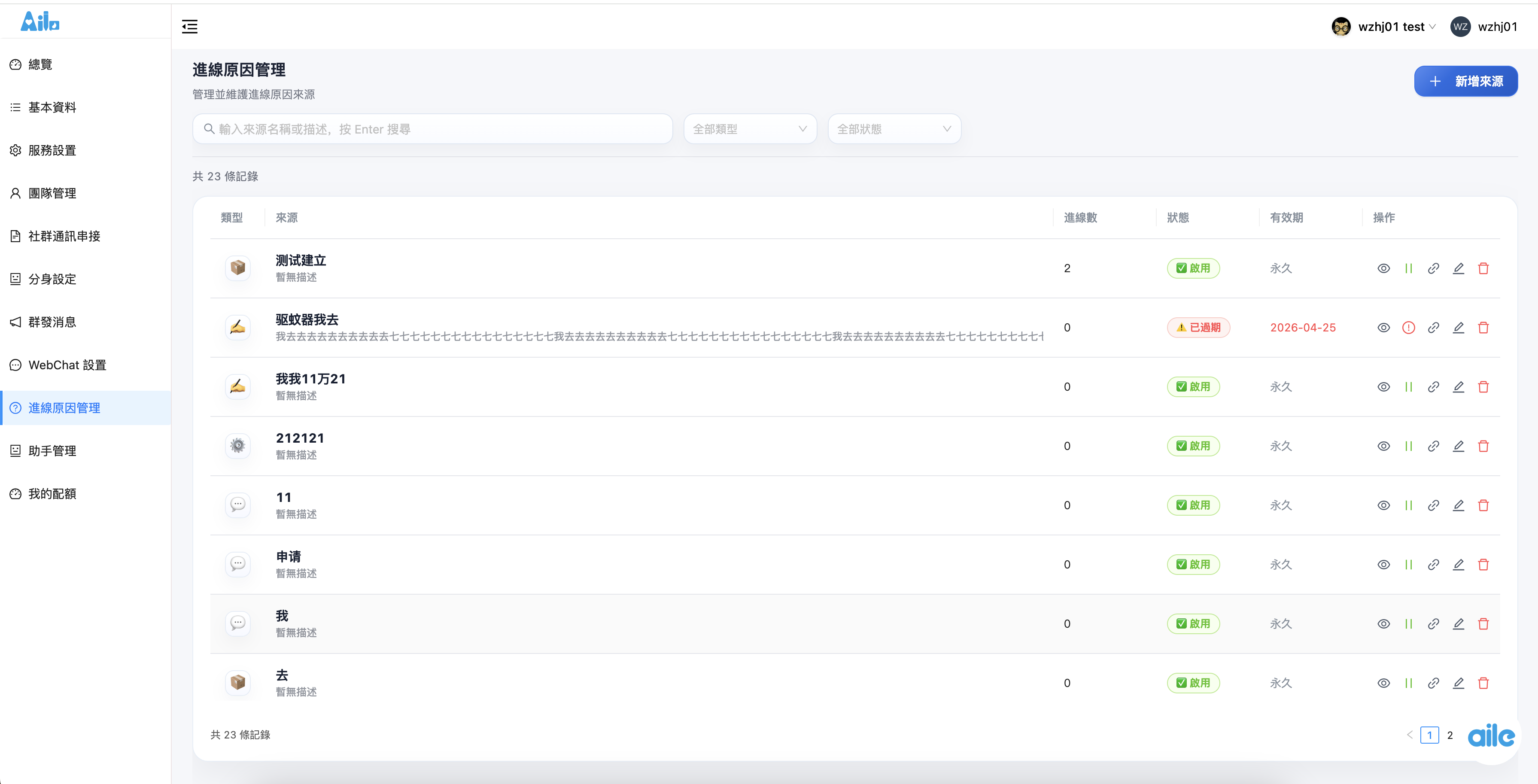Image resolution: width=1538 pixels, height=784 pixels.
Task: Pause the 测试建立 source
Action: [1408, 268]
